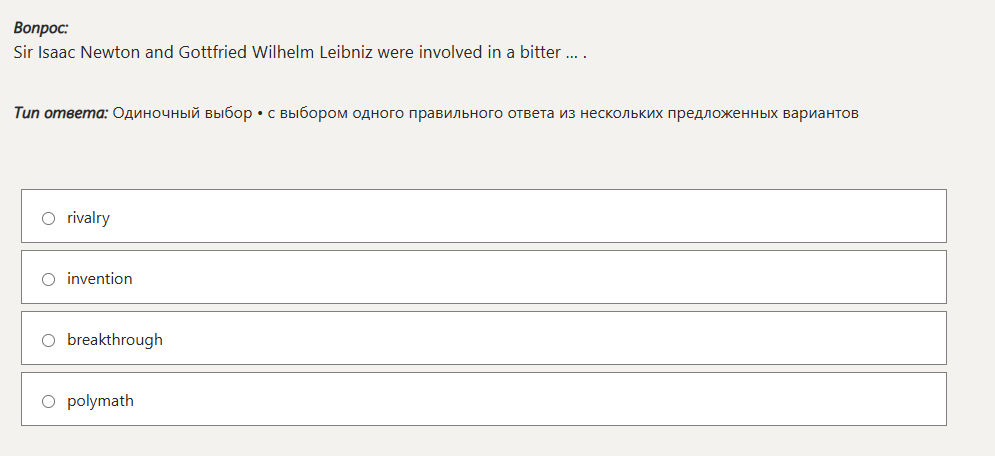Click the 'Тип ответа:' label
995x456 pixels.
click(x=61, y=113)
